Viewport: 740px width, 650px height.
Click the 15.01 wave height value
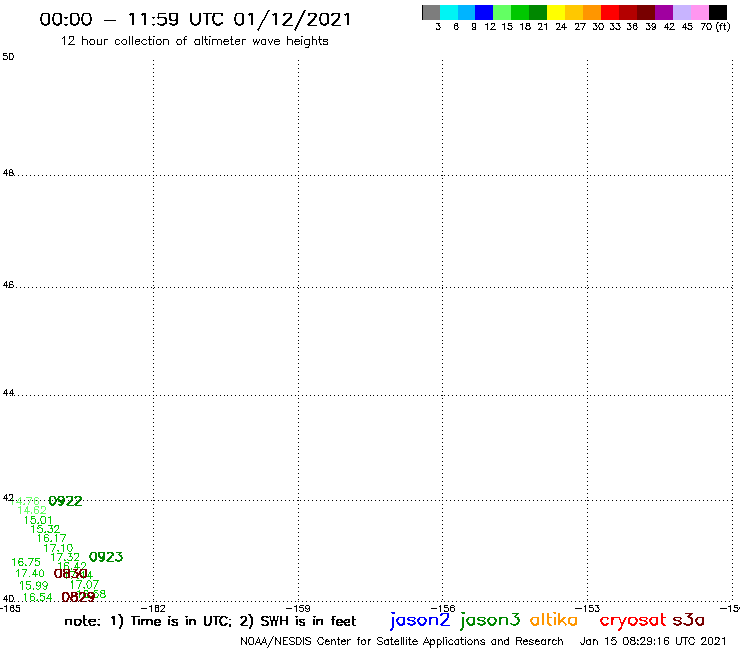coord(38,520)
